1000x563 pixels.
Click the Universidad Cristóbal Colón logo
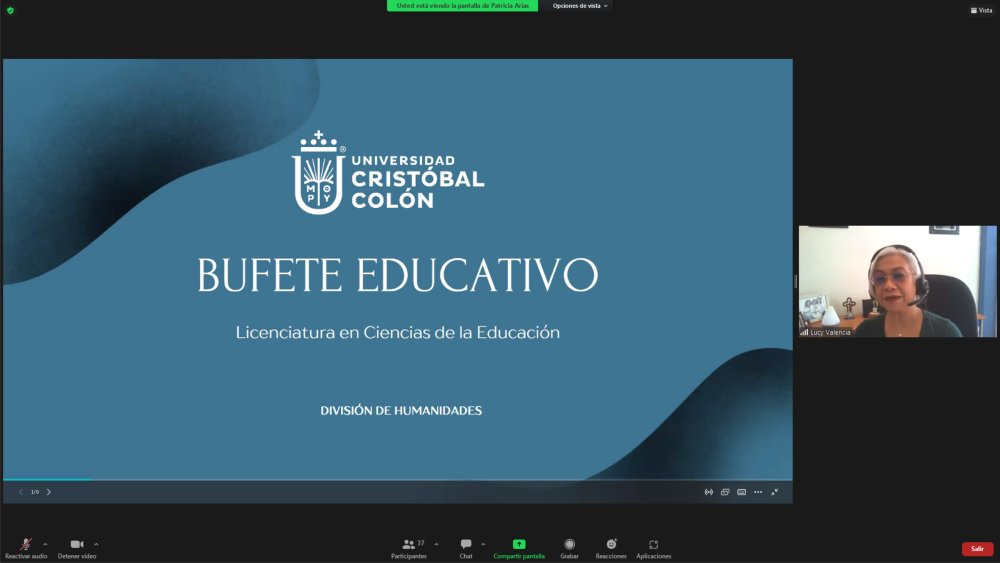pyautogui.click(x=388, y=173)
